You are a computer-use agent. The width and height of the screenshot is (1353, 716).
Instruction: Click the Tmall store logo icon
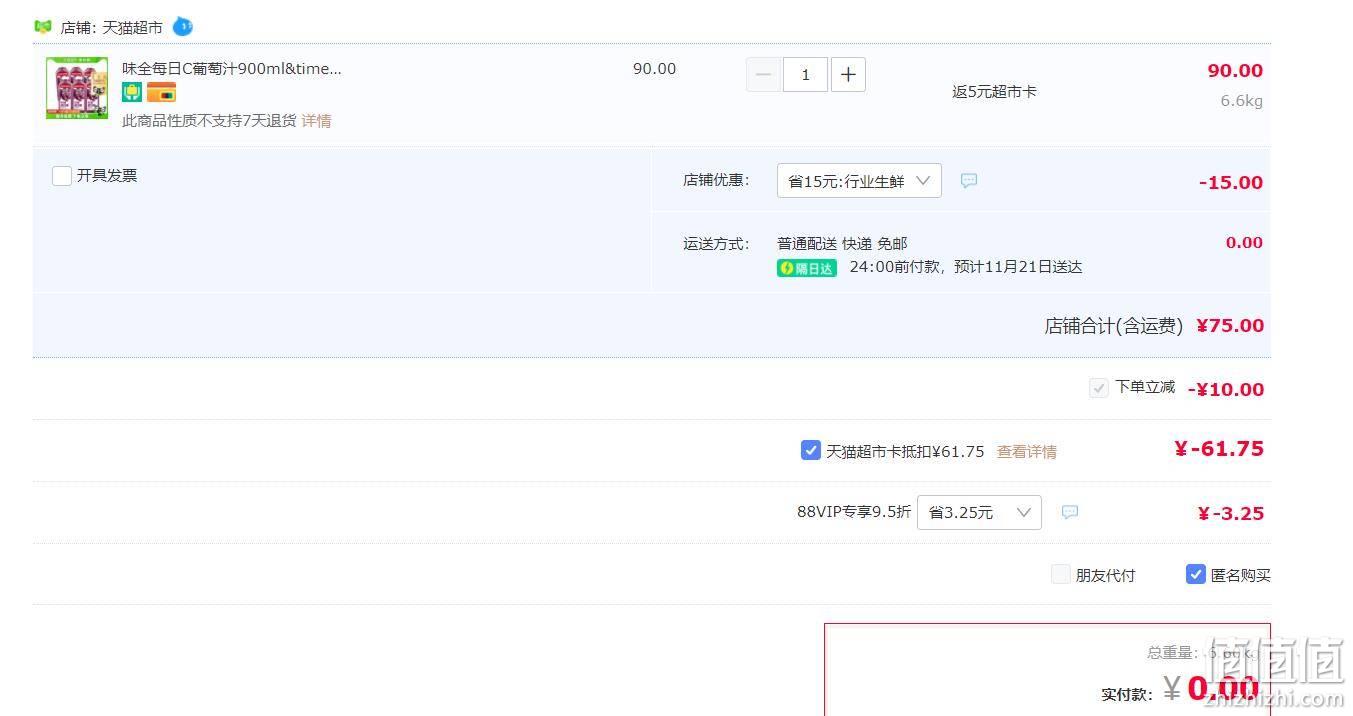pos(43,27)
